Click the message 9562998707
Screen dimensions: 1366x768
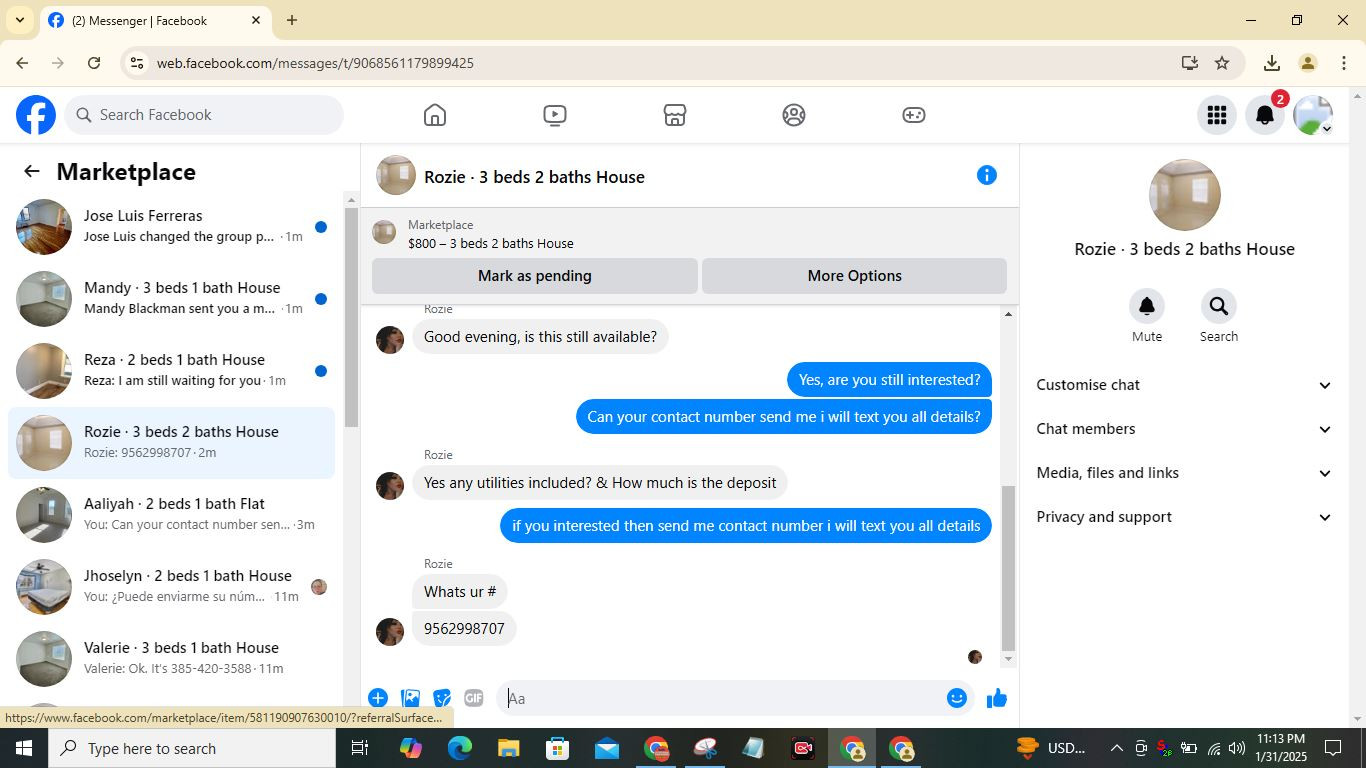pyautogui.click(x=464, y=629)
